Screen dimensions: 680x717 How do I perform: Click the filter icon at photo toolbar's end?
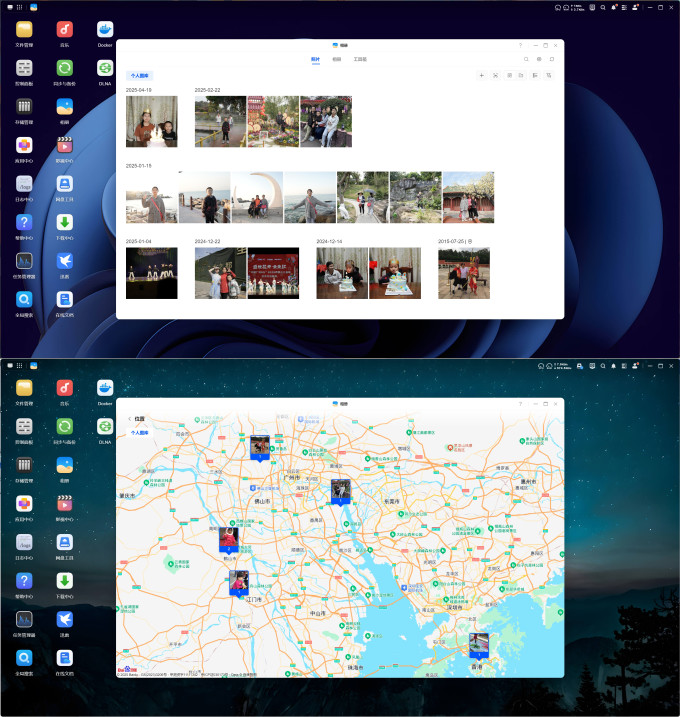coord(548,75)
